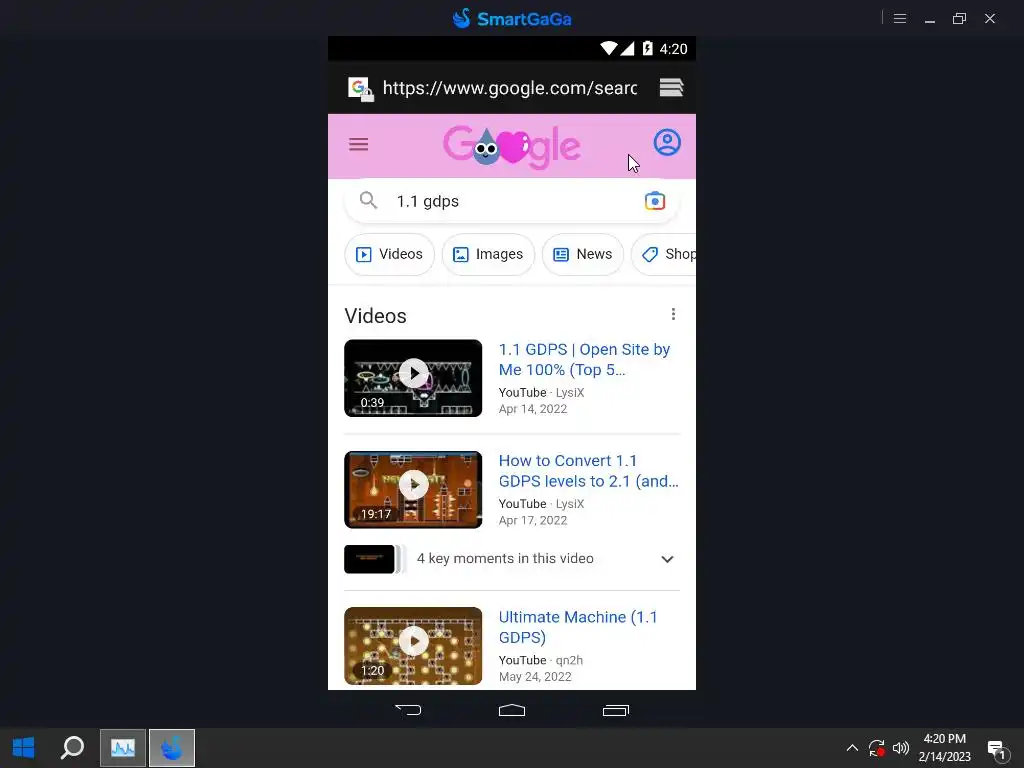Open the SmartGaGa hamburger menu in title bar
The height and width of the screenshot is (768, 1024).
tap(899, 19)
